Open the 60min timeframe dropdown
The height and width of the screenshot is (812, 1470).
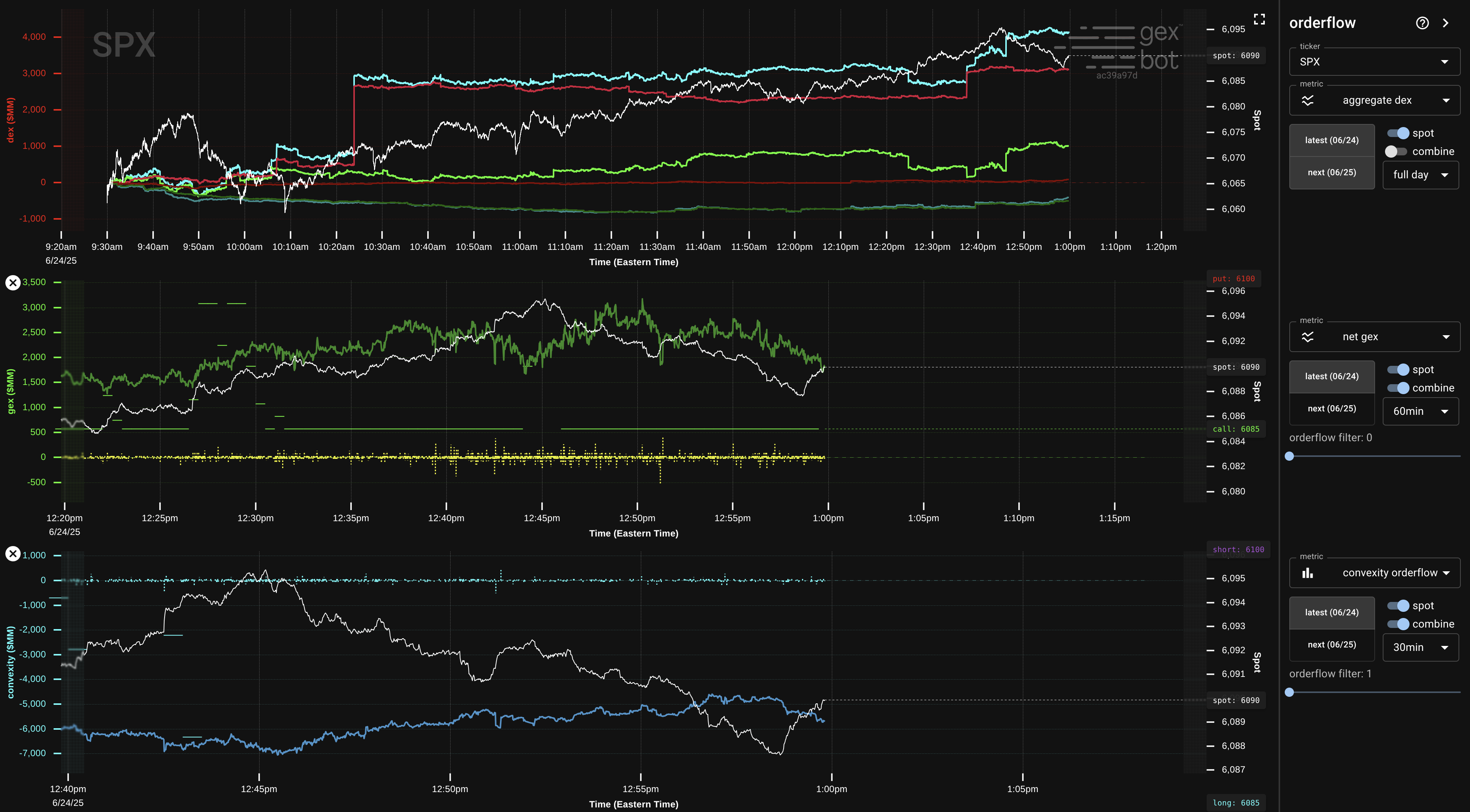[1420, 411]
